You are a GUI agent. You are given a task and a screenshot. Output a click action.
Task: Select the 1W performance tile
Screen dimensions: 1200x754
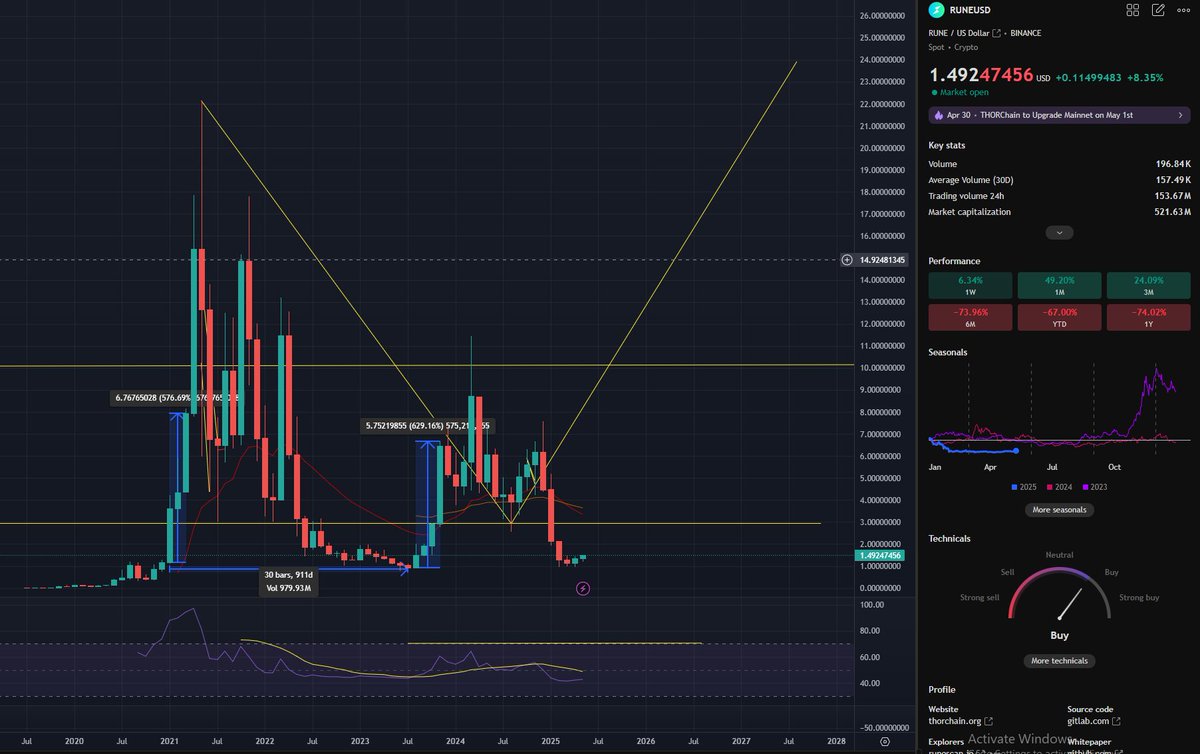coord(970,286)
